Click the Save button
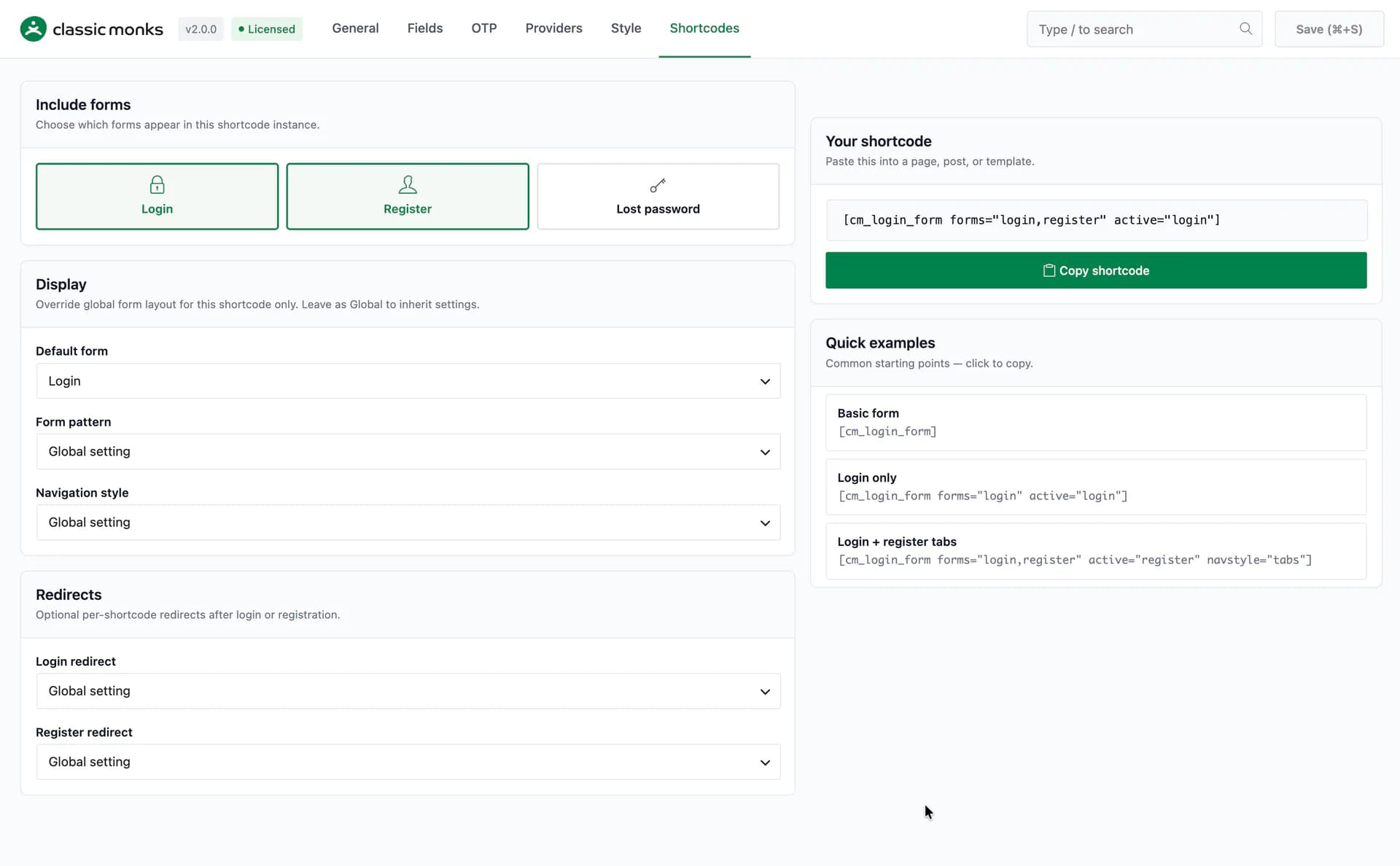The width and height of the screenshot is (1400, 866). [1329, 29]
